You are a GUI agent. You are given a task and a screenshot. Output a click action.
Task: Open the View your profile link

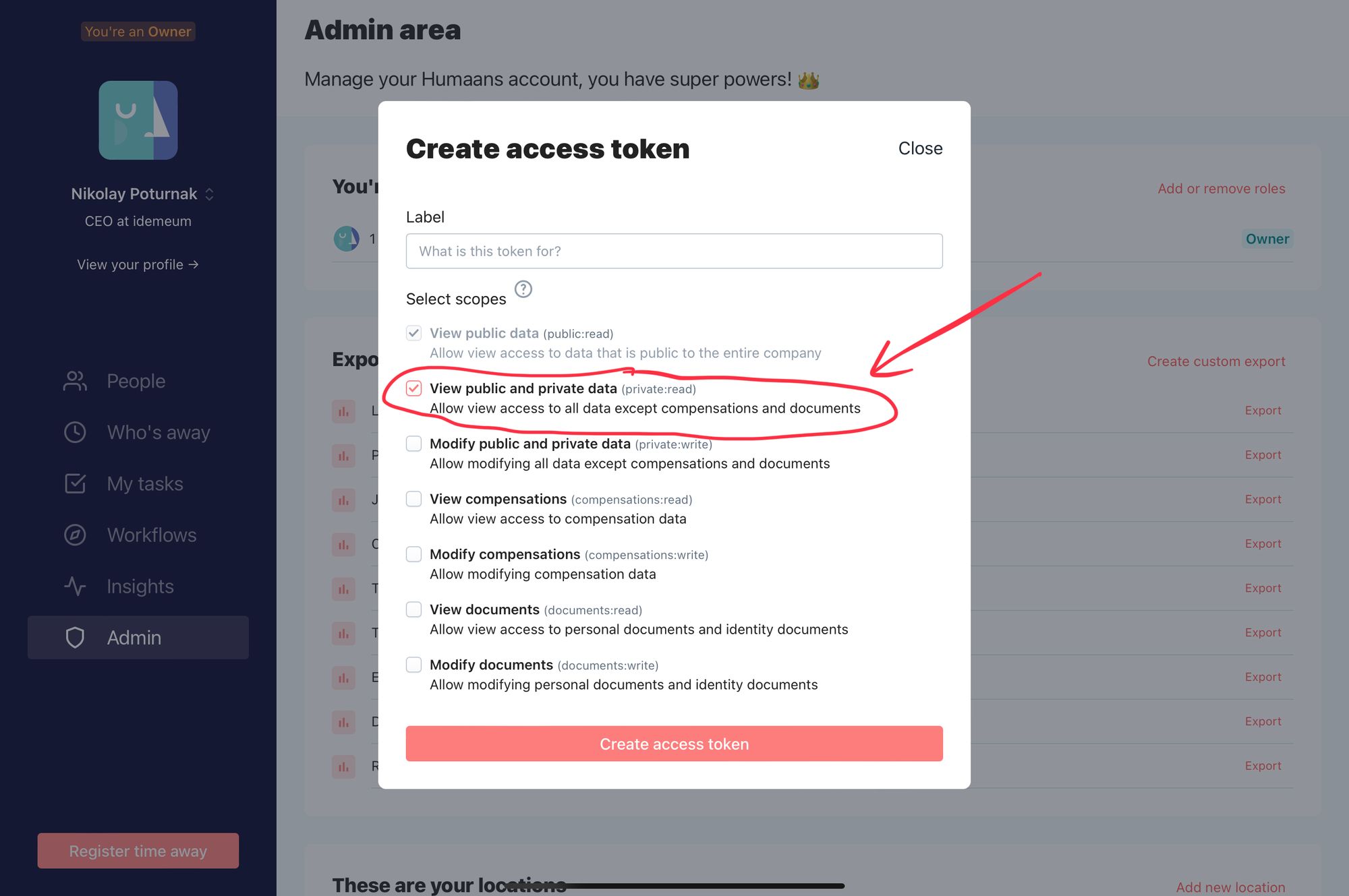138,264
